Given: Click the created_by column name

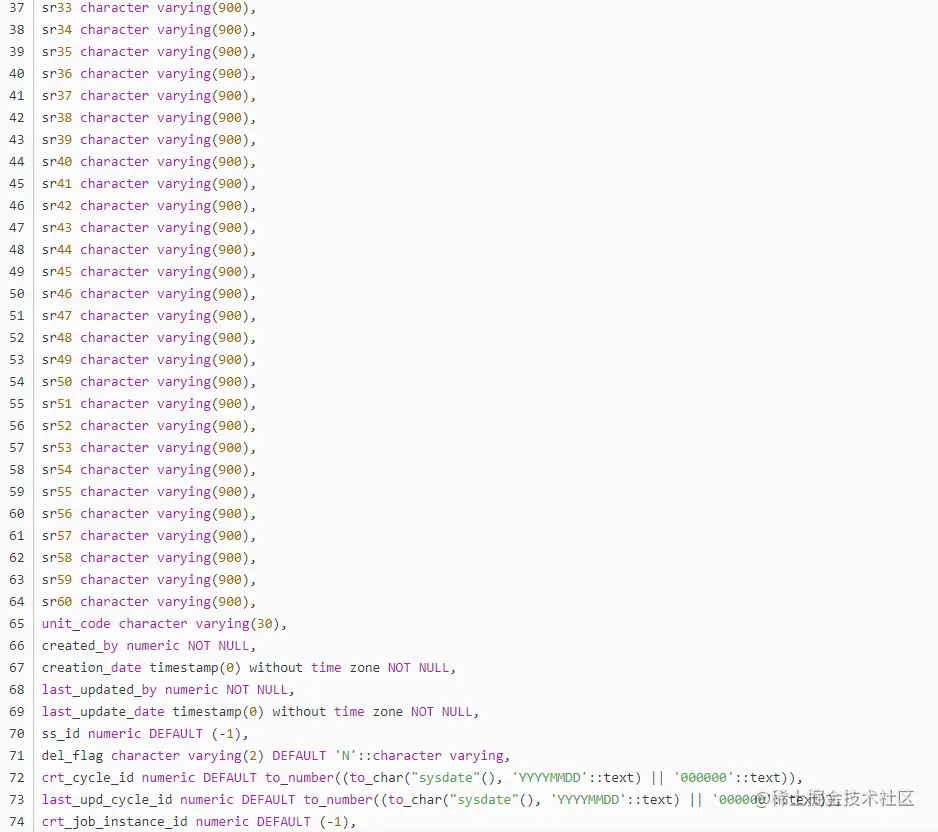Looking at the screenshot, I should (x=80, y=646).
